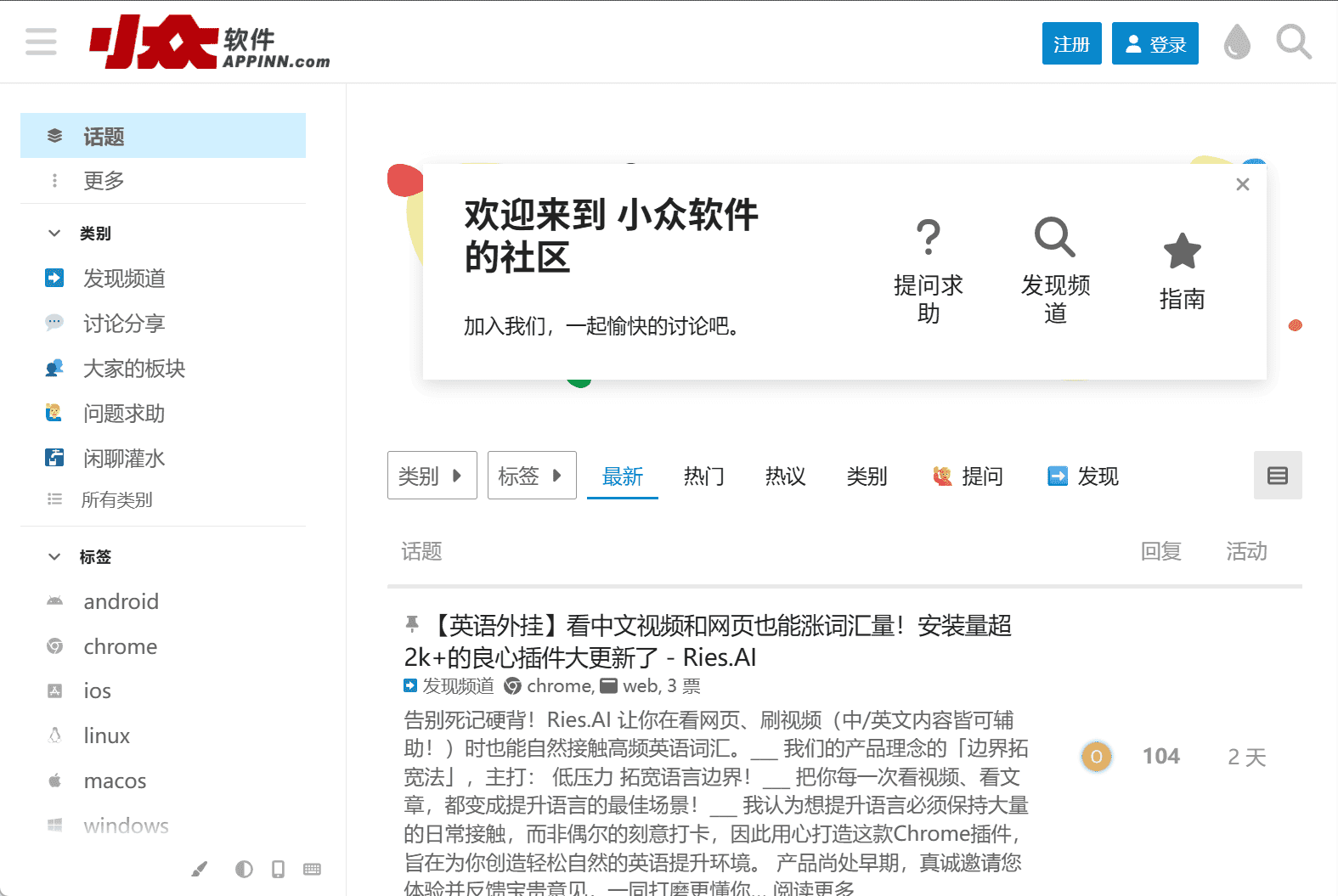Open 大家的板块 category in sidebar

click(x=163, y=368)
